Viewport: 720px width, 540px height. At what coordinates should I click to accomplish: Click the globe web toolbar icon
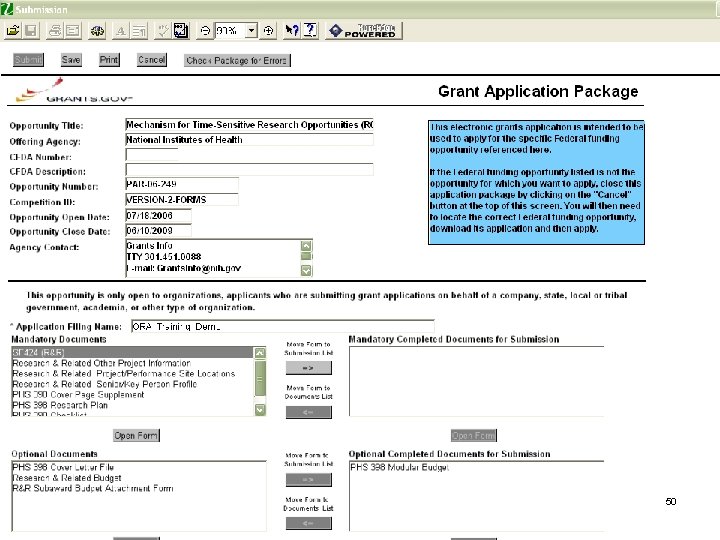pos(97,31)
